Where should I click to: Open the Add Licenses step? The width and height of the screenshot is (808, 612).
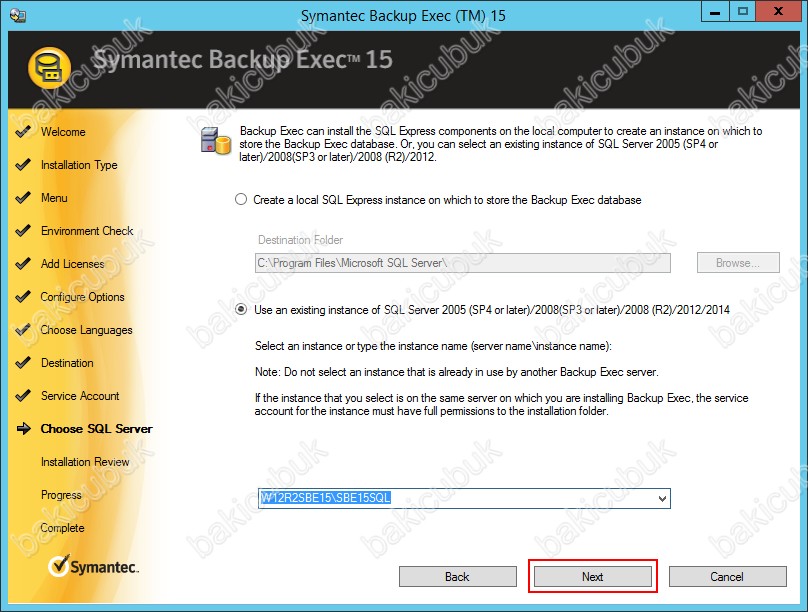(x=73, y=264)
